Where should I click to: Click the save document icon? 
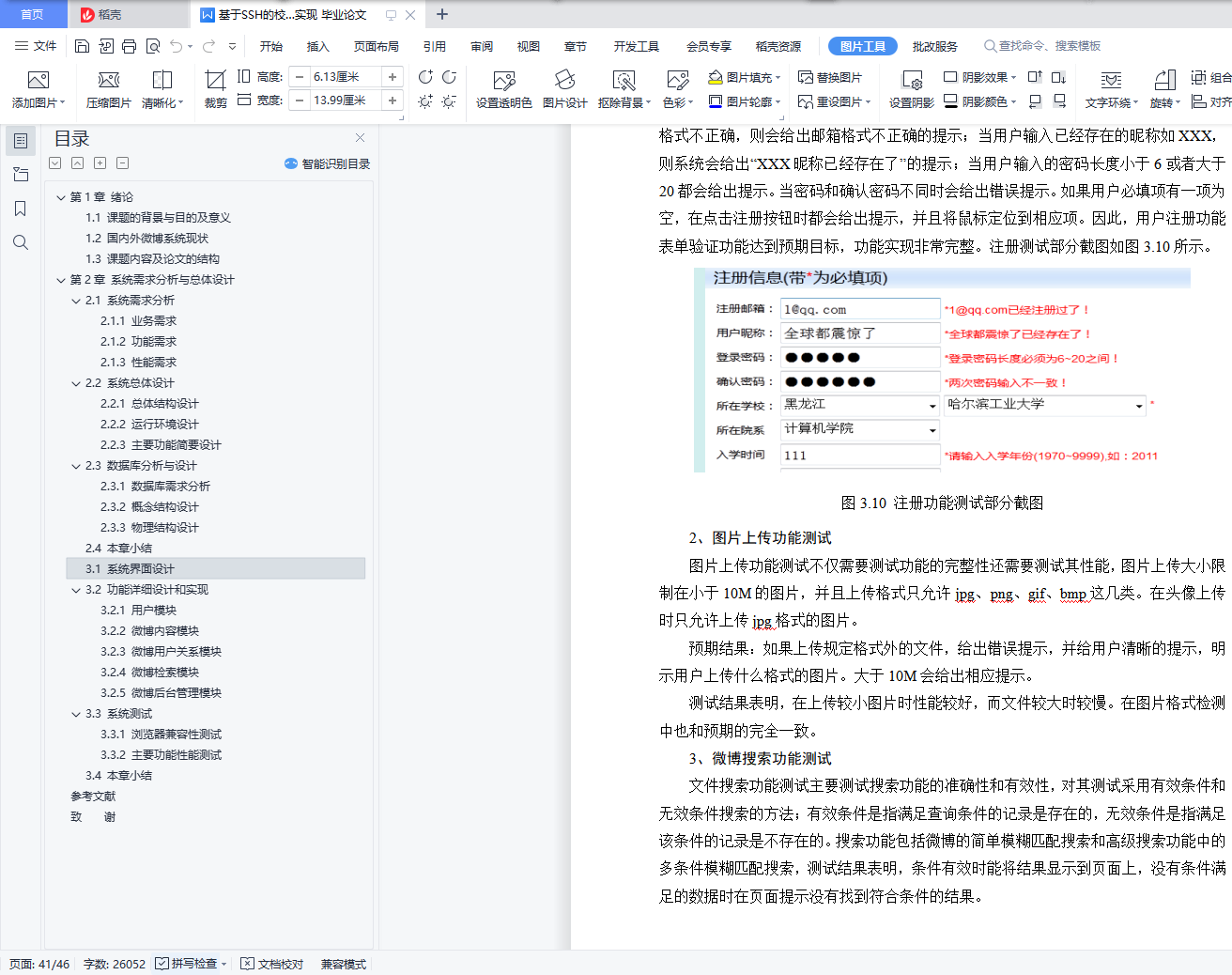(82, 46)
